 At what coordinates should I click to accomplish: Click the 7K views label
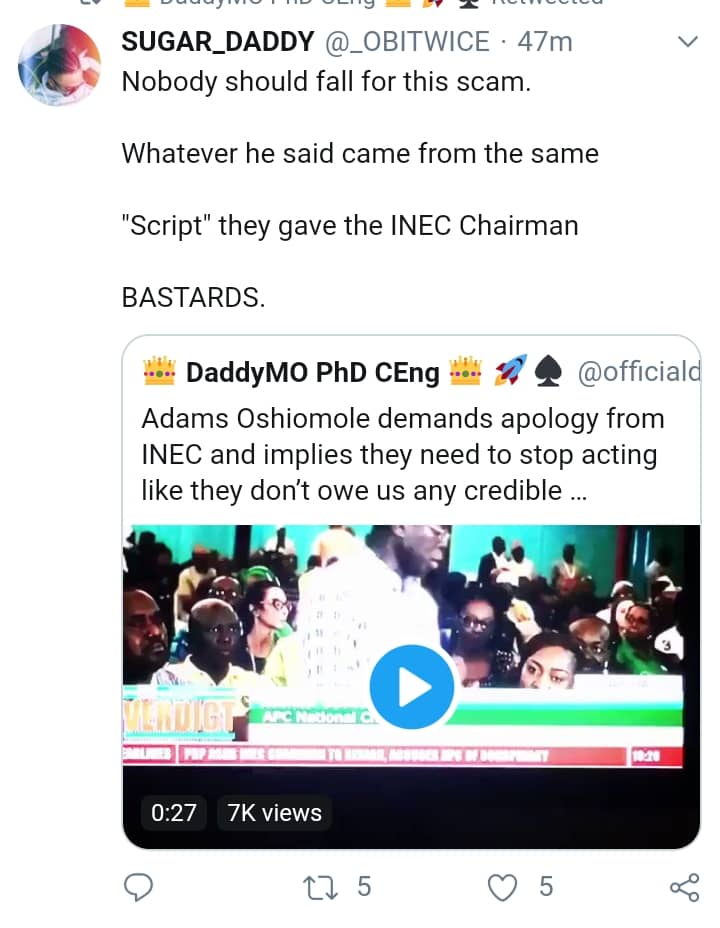(x=275, y=813)
